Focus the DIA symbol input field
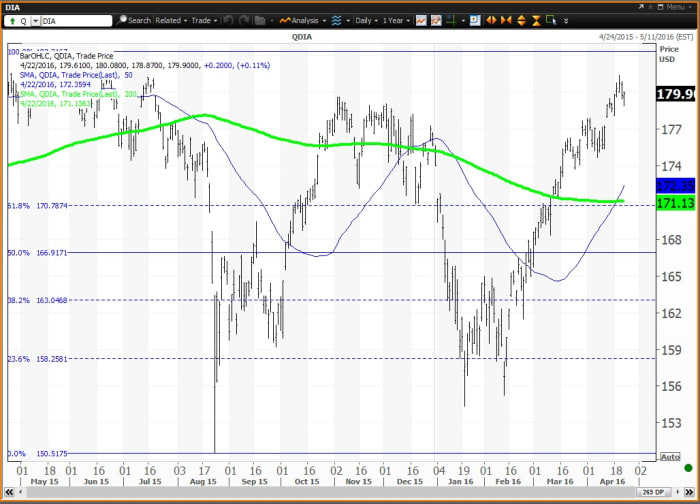This screenshot has height=504, width=700. 76,21
